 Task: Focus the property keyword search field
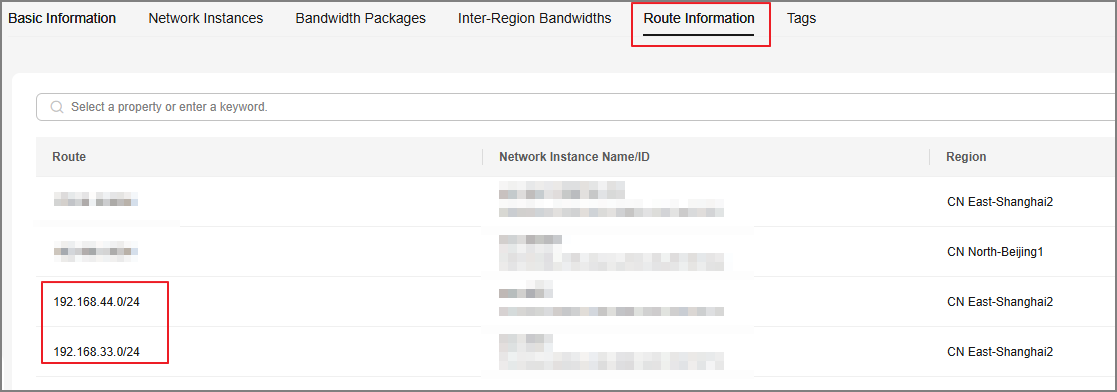pyautogui.click(x=576, y=108)
